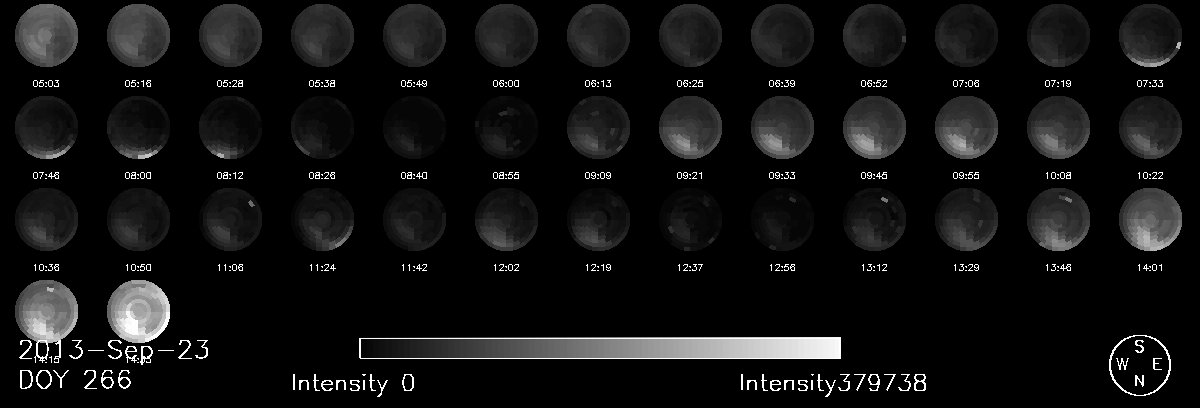Open the polar image above 09:09
Screen dimensions: 1200x408
coord(599,128)
